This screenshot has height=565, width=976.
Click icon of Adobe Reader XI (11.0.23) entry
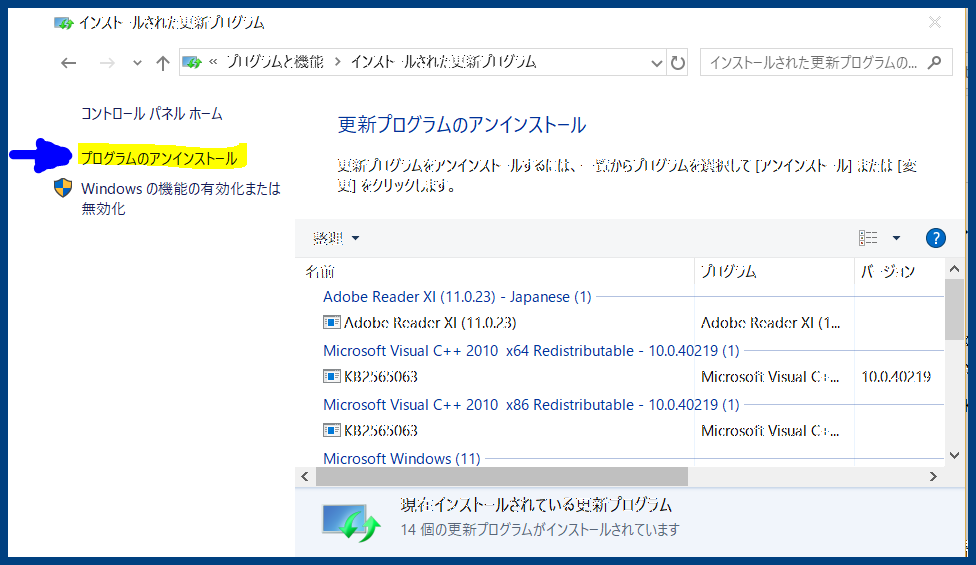(331, 322)
